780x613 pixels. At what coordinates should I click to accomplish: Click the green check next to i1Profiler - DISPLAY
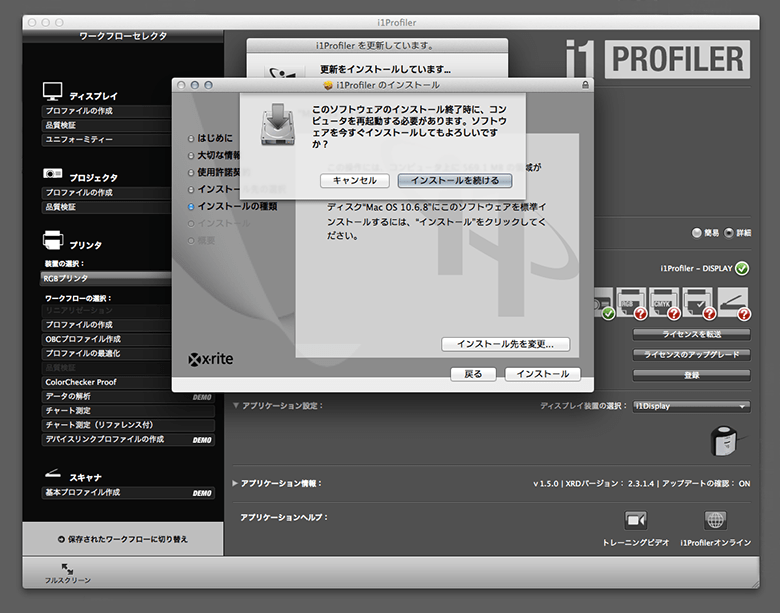[742, 268]
